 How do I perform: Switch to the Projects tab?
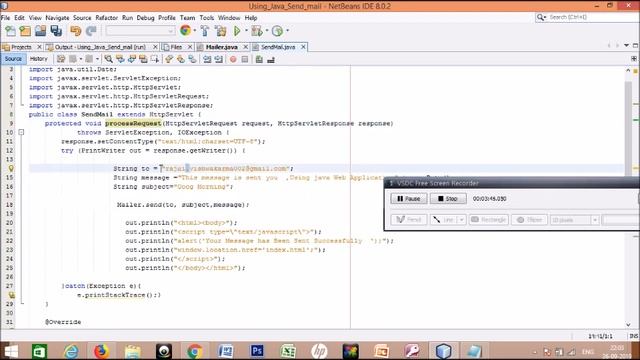pyautogui.click(x=21, y=47)
